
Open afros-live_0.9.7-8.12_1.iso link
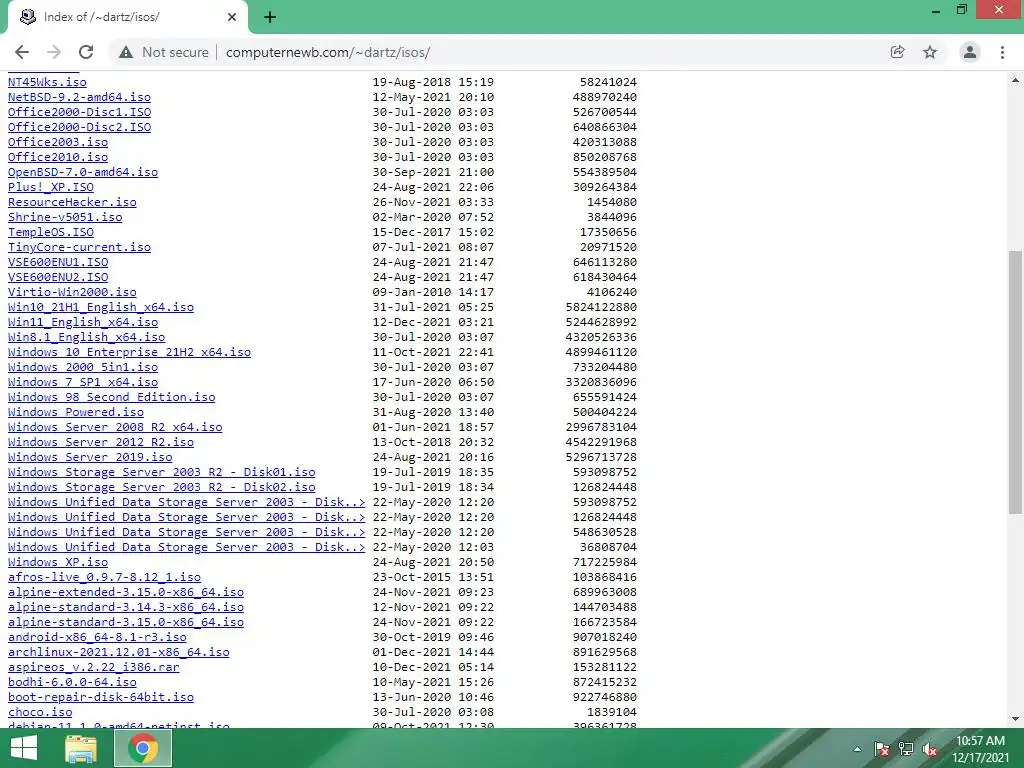pos(104,577)
